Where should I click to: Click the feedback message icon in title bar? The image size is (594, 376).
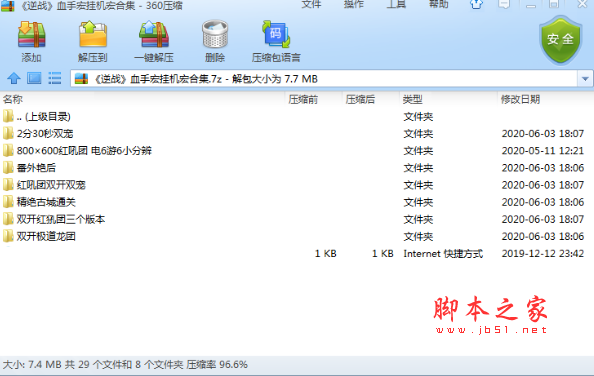[x=504, y=4]
